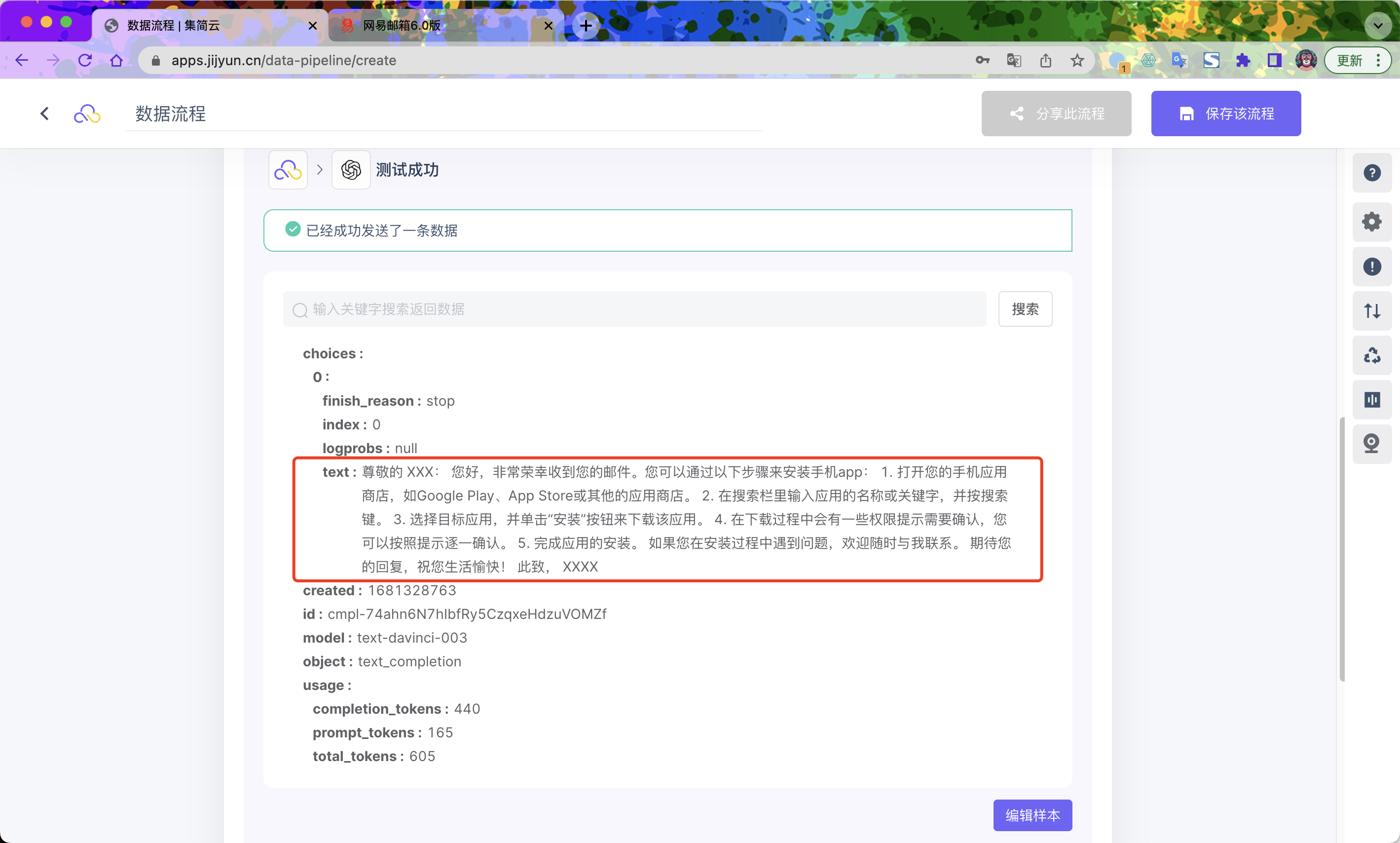Open the tab list dropdown chevron in Chrome
This screenshot has height=843, width=1400.
[x=1377, y=26]
